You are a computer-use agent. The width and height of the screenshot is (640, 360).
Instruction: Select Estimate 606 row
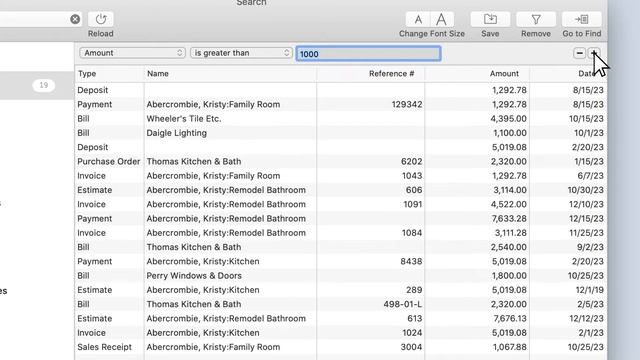click(x=341, y=190)
